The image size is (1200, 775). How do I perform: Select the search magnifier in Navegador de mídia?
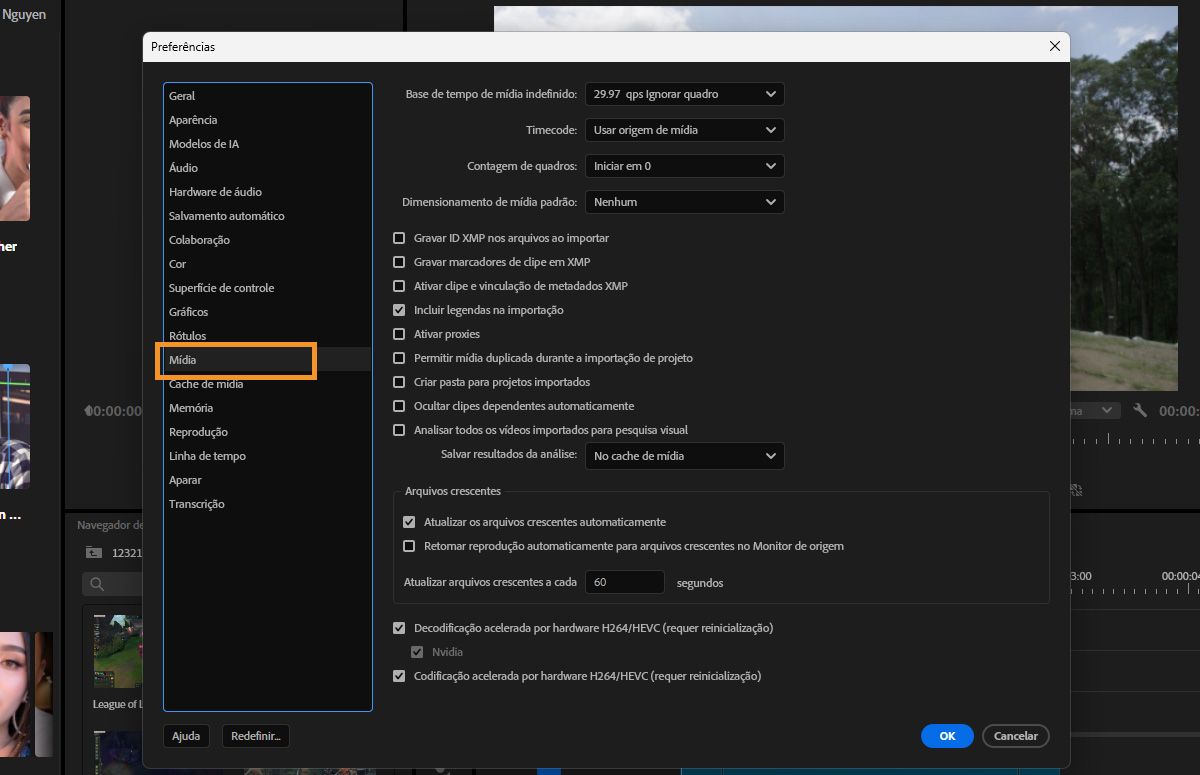pyautogui.click(x=95, y=584)
